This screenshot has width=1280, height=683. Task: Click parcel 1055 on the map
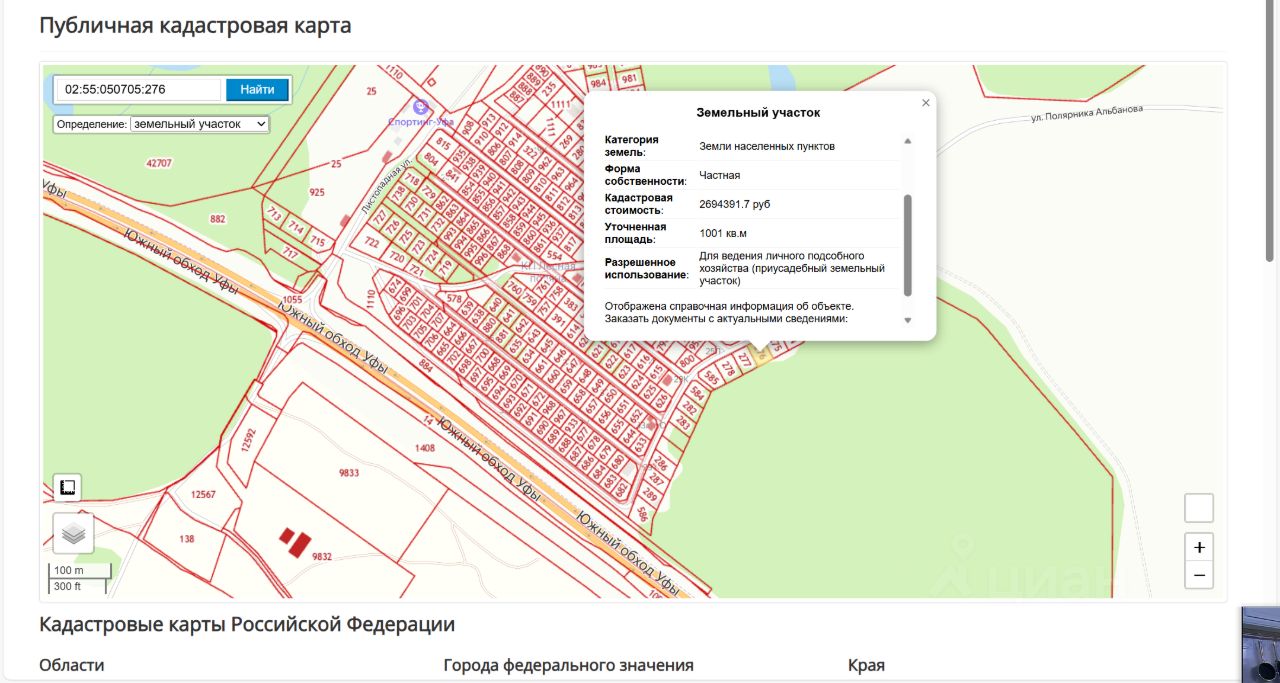[292, 300]
